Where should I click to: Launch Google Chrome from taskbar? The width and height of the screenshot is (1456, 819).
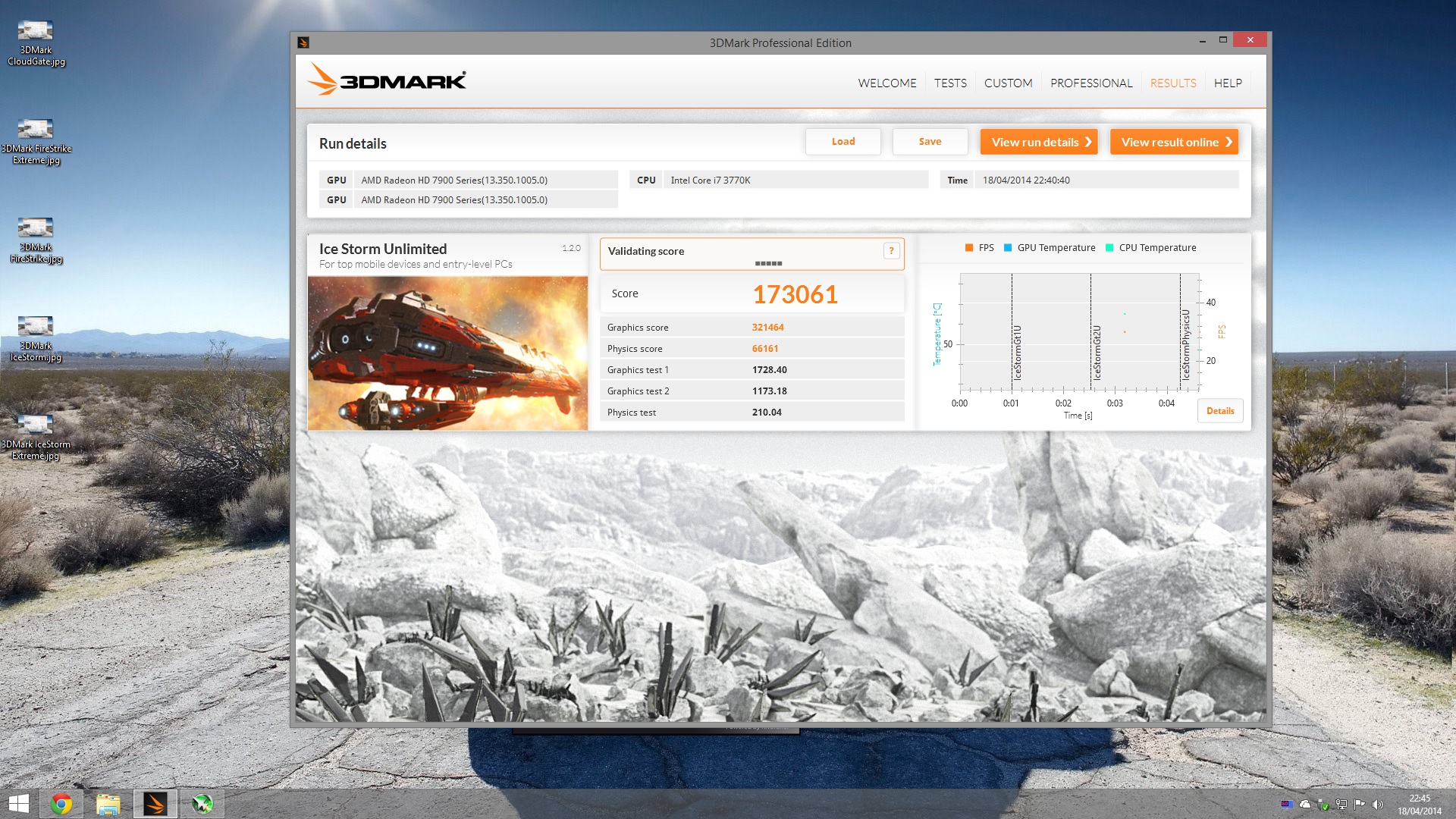[x=61, y=804]
